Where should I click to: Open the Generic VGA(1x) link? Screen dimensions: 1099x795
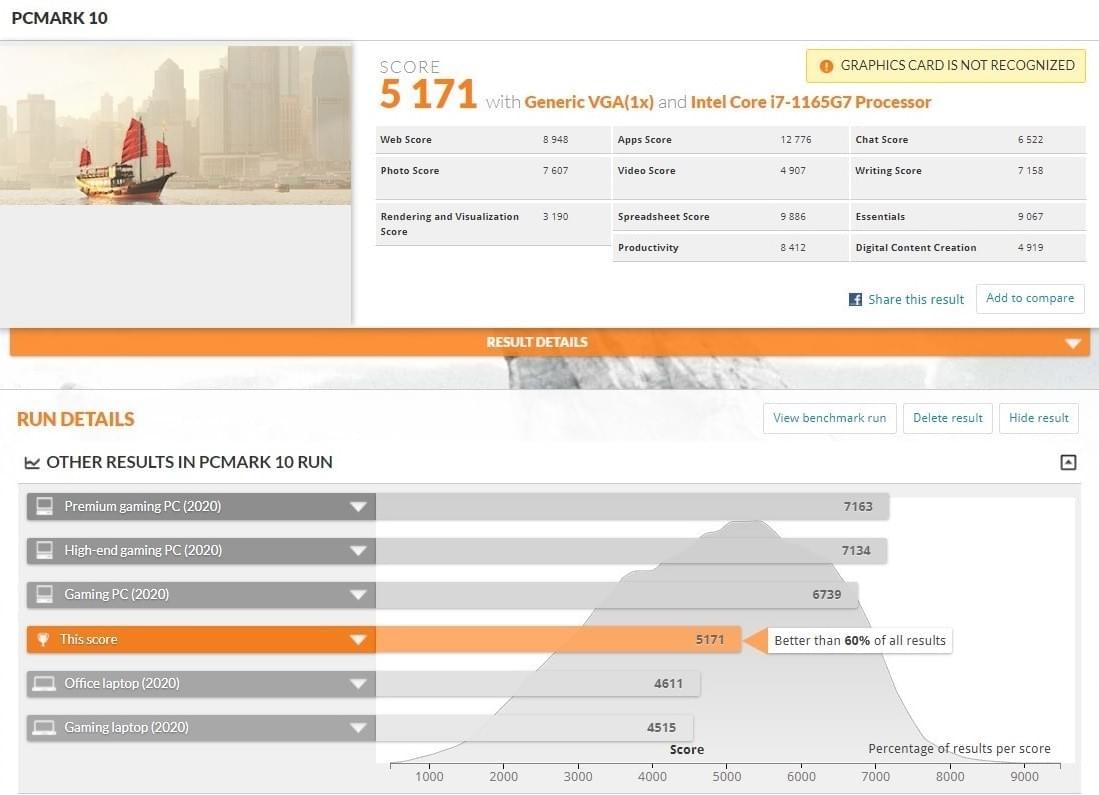pyautogui.click(x=589, y=102)
